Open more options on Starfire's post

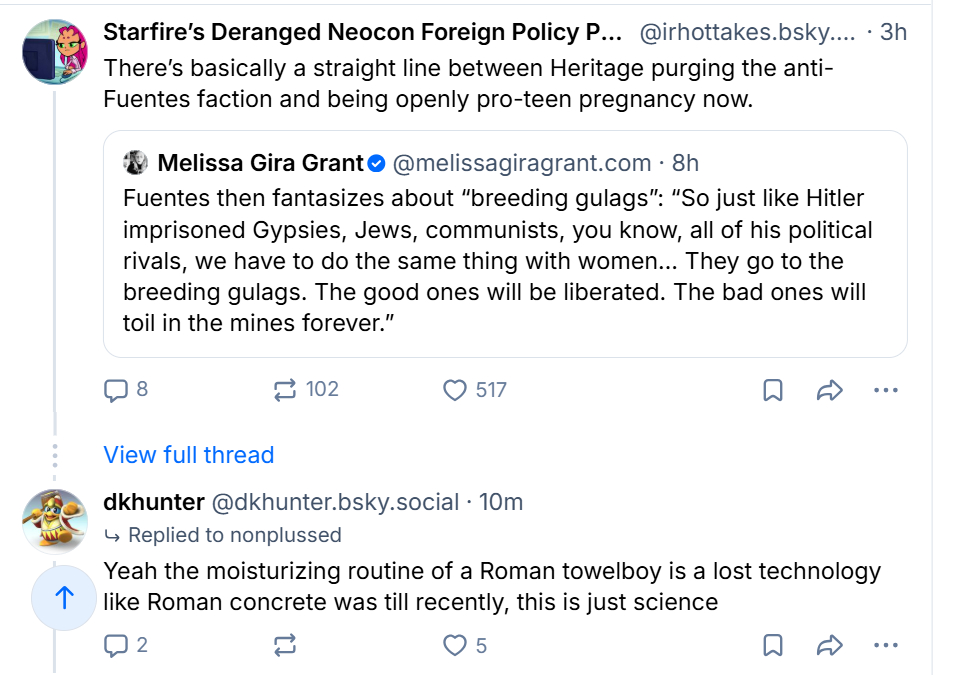coord(885,390)
